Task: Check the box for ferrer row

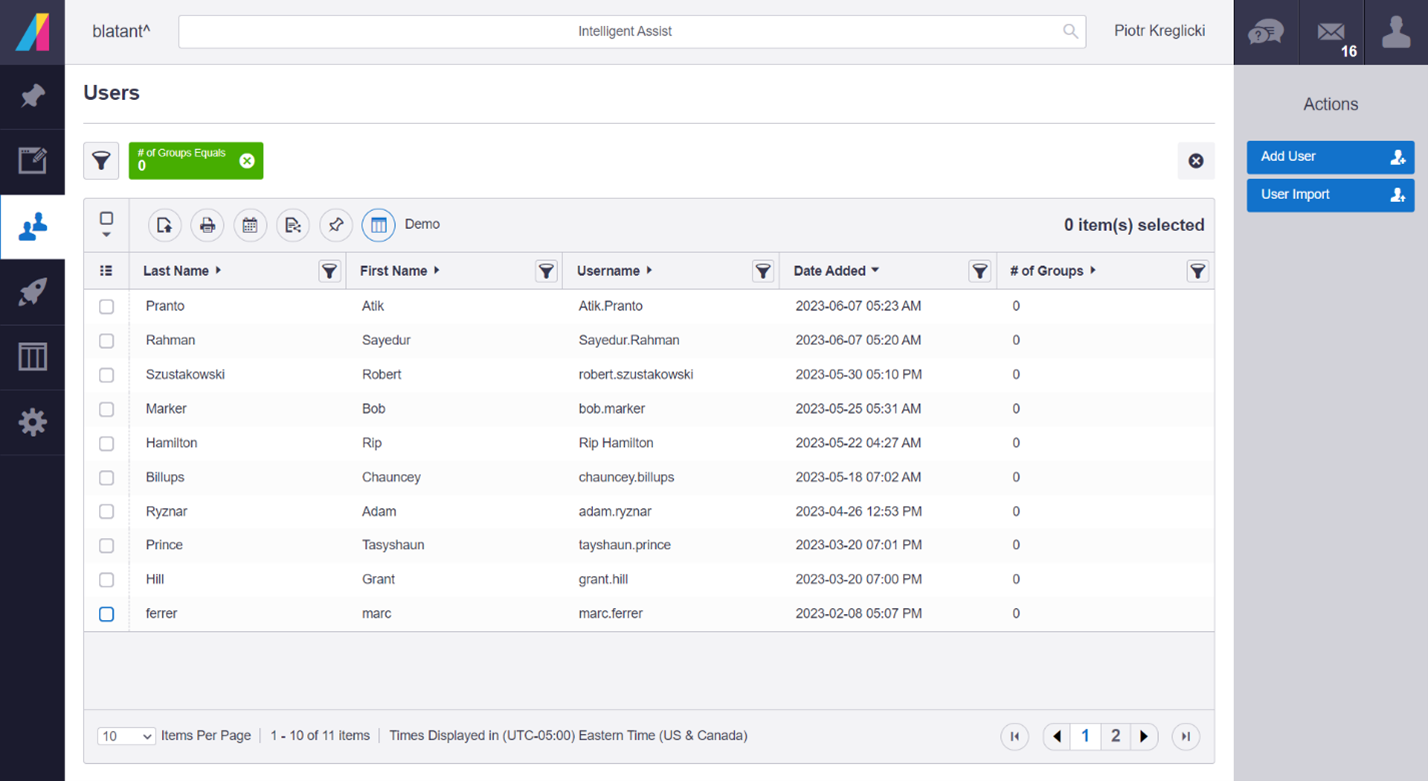Action: click(106, 614)
